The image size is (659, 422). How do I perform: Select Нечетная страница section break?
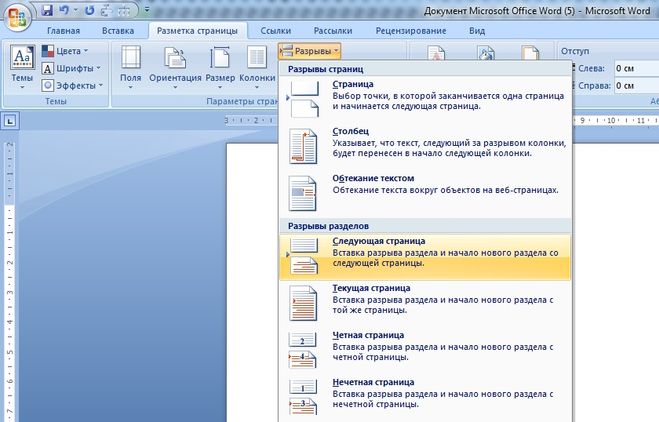click(425, 398)
